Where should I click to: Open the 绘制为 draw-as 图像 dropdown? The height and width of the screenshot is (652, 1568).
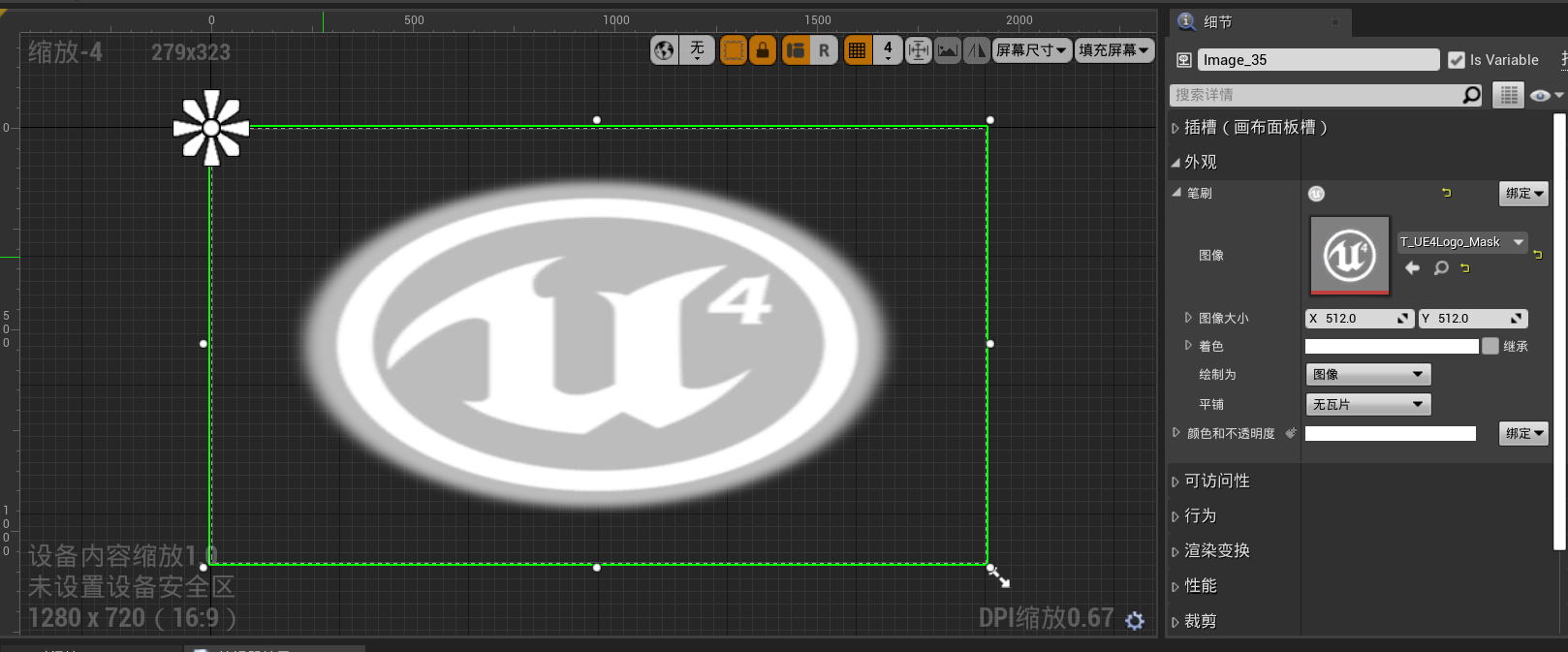pos(1367,374)
